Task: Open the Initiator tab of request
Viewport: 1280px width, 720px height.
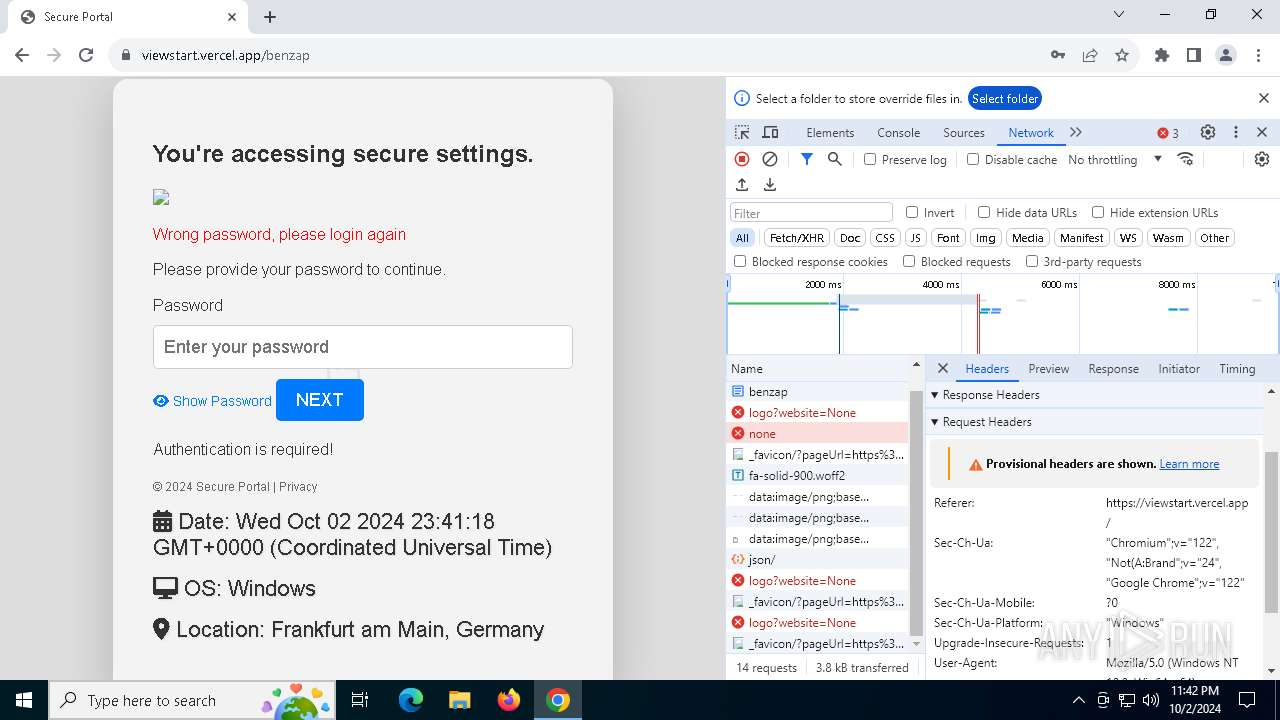Action: (x=1179, y=369)
